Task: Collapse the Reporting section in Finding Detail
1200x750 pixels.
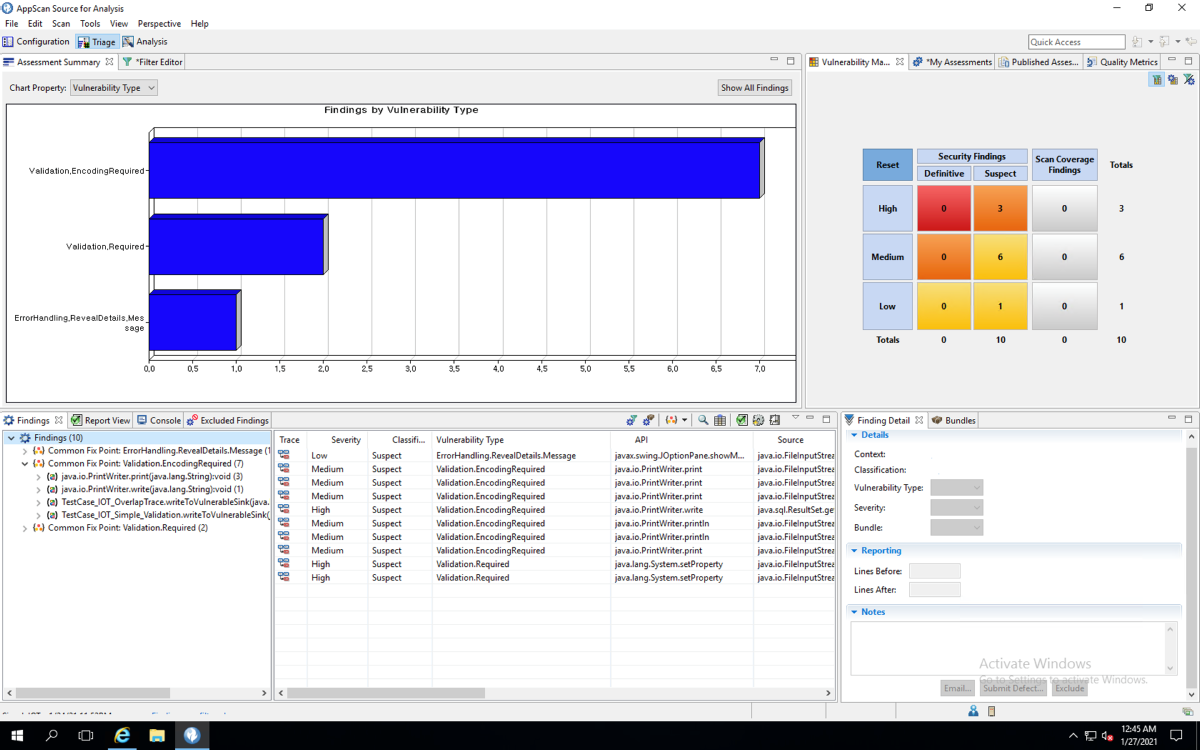Action: (854, 551)
